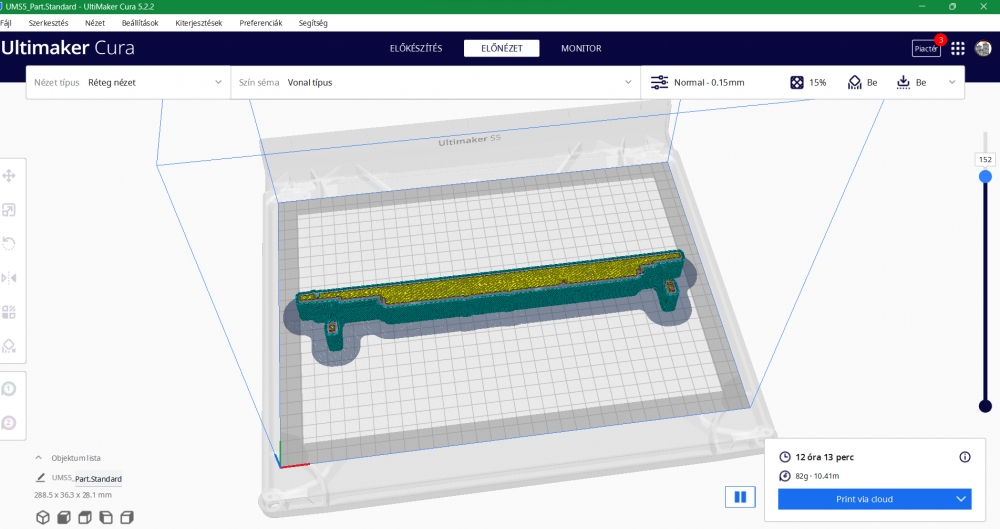Select the Scale tool
1000x529 pixels.
click(x=9, y=210)
